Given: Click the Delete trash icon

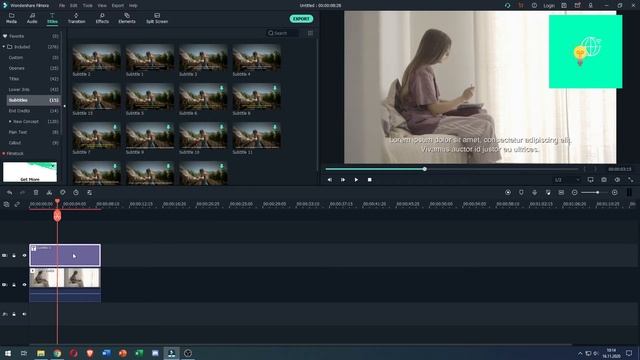Looking at the screenshot, I should pyautogui.click(x=36, y=193).
